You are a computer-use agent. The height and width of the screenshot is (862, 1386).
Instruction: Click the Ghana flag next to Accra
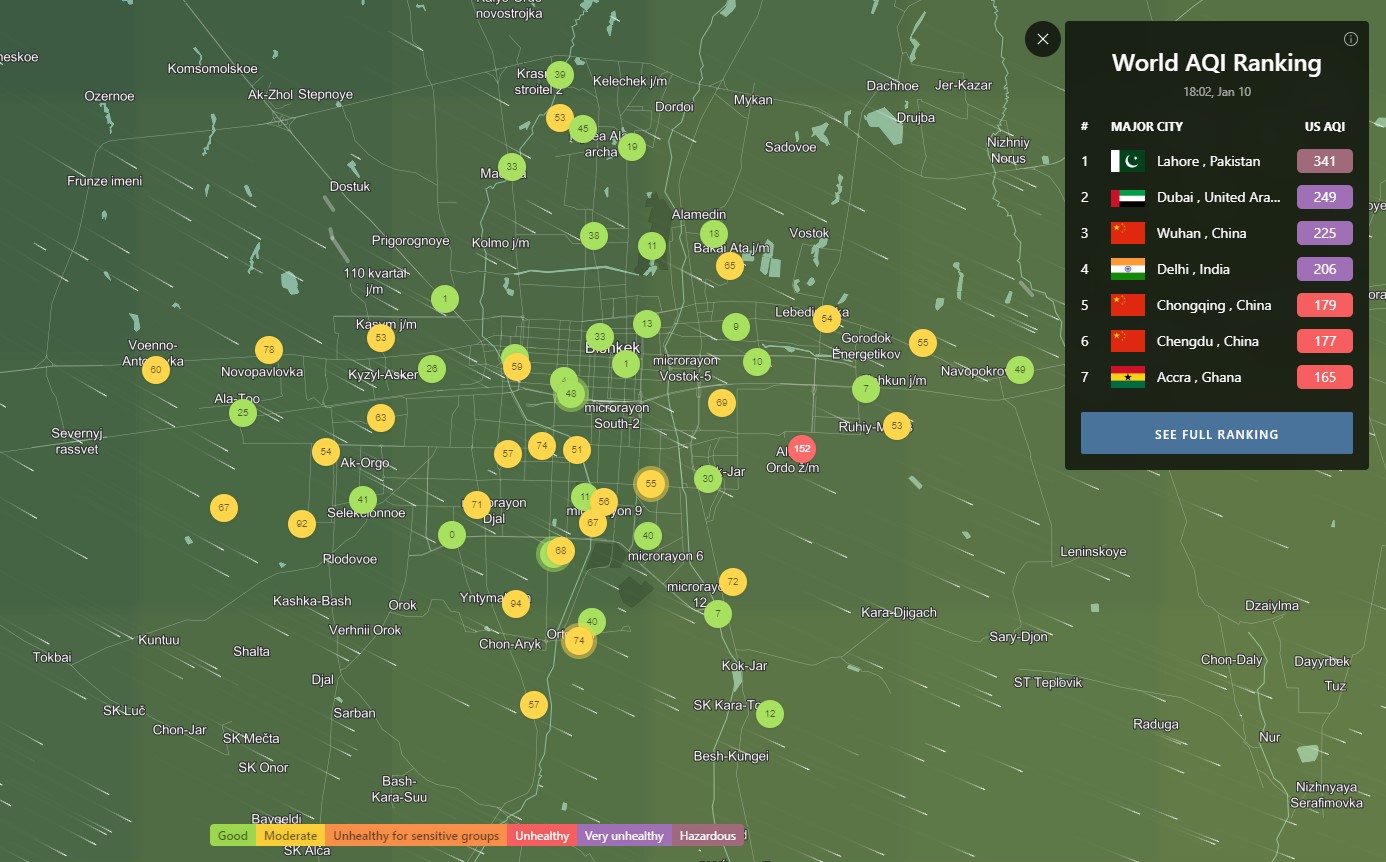(x=1127, y=377)
